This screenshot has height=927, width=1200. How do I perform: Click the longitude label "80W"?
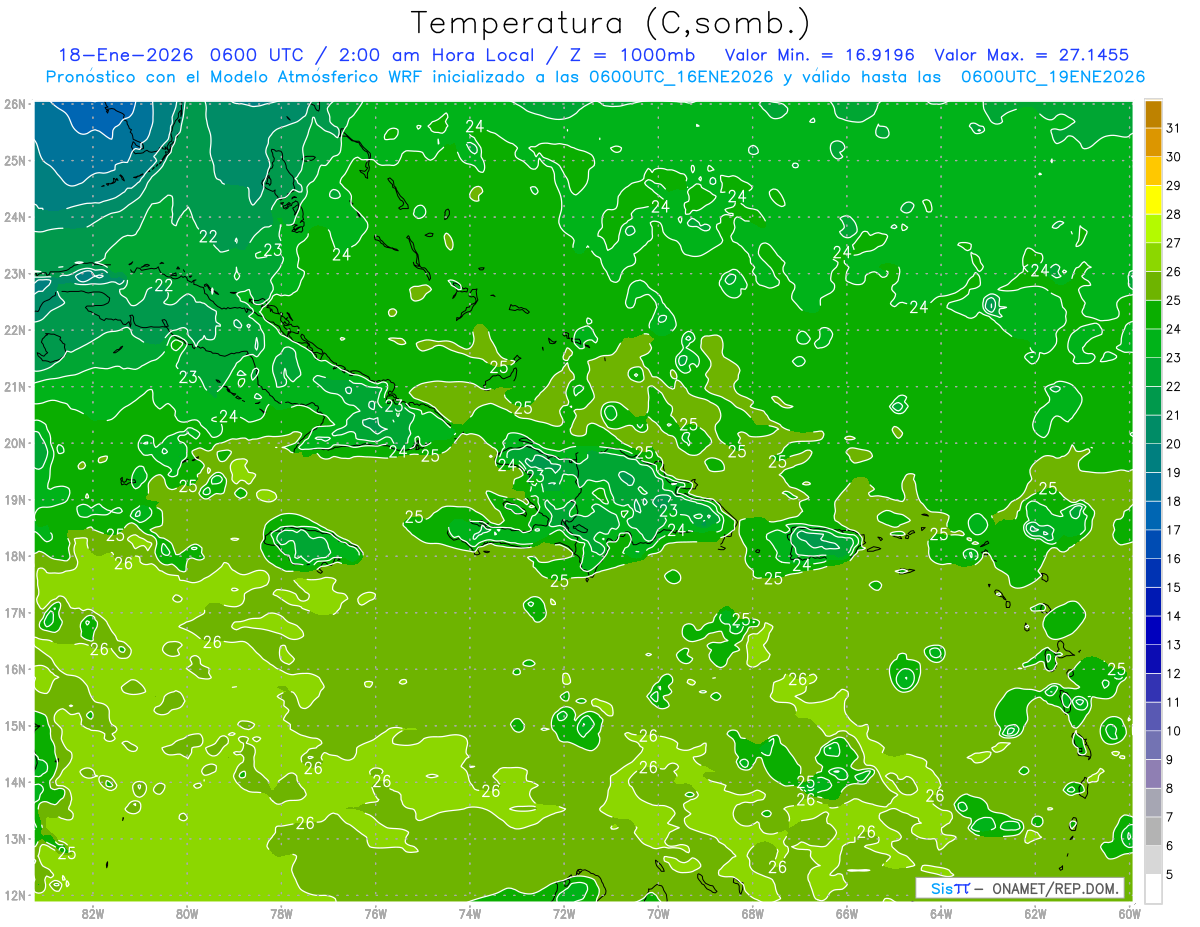(186, 913)
